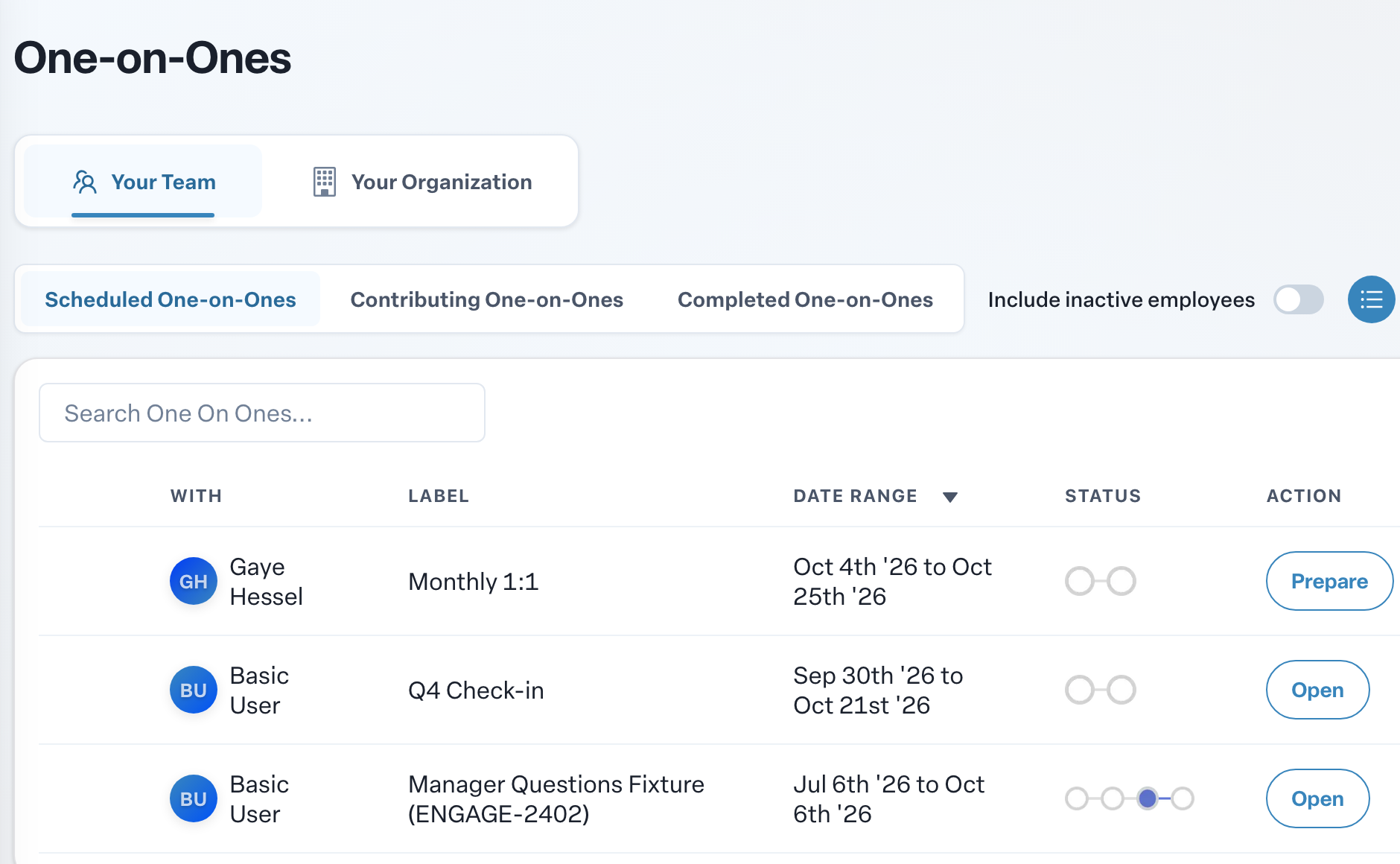Click Basic User name in Q4 Check-in row
The height and width of the screenshot is (864, 1400).
[x=258, y=690]
